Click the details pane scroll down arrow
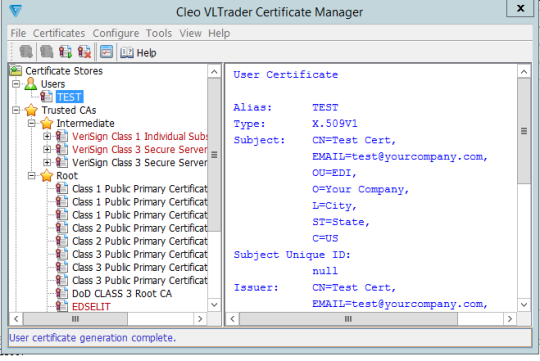 [524, 305]
